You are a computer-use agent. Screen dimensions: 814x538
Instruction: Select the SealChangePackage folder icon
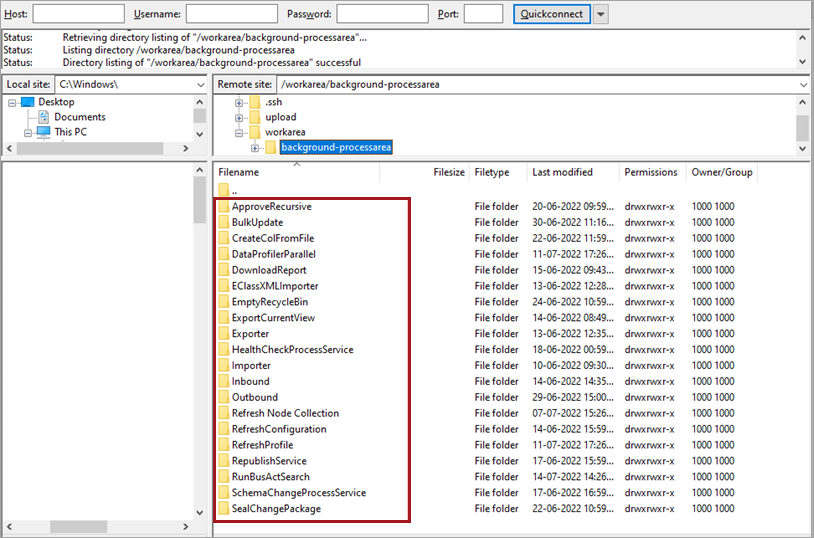coord(224,508)
